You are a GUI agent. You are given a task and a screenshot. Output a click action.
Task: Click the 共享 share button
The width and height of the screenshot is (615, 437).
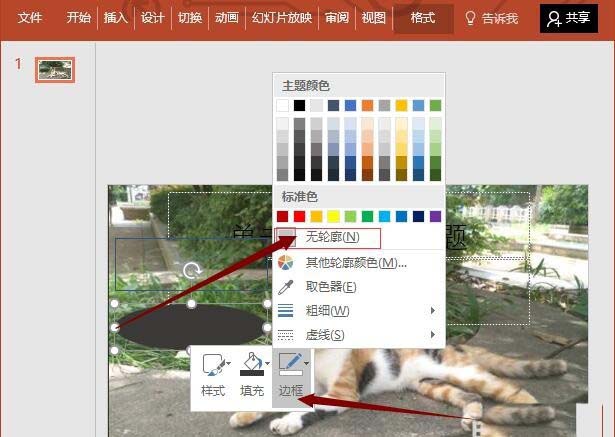click(x=569, y=18)
